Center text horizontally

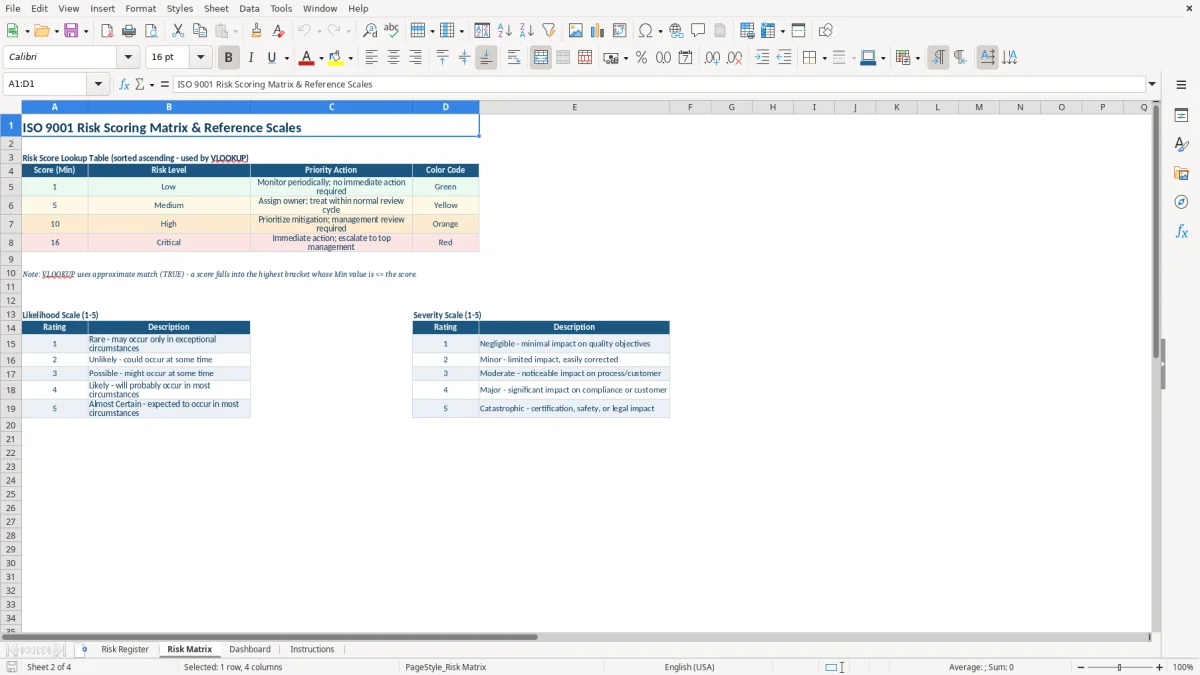[393, 58]
